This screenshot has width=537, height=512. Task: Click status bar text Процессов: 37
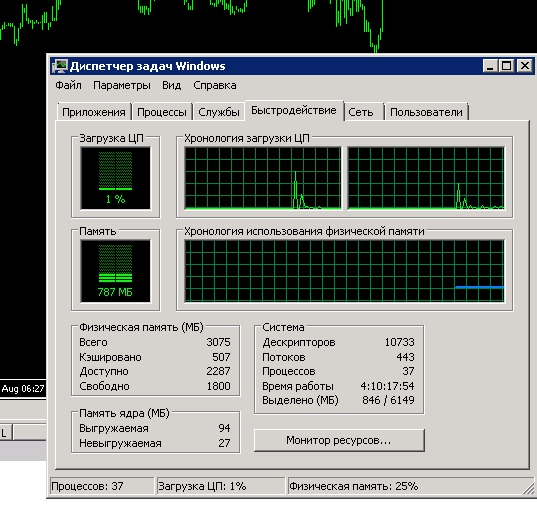point(87,486)
